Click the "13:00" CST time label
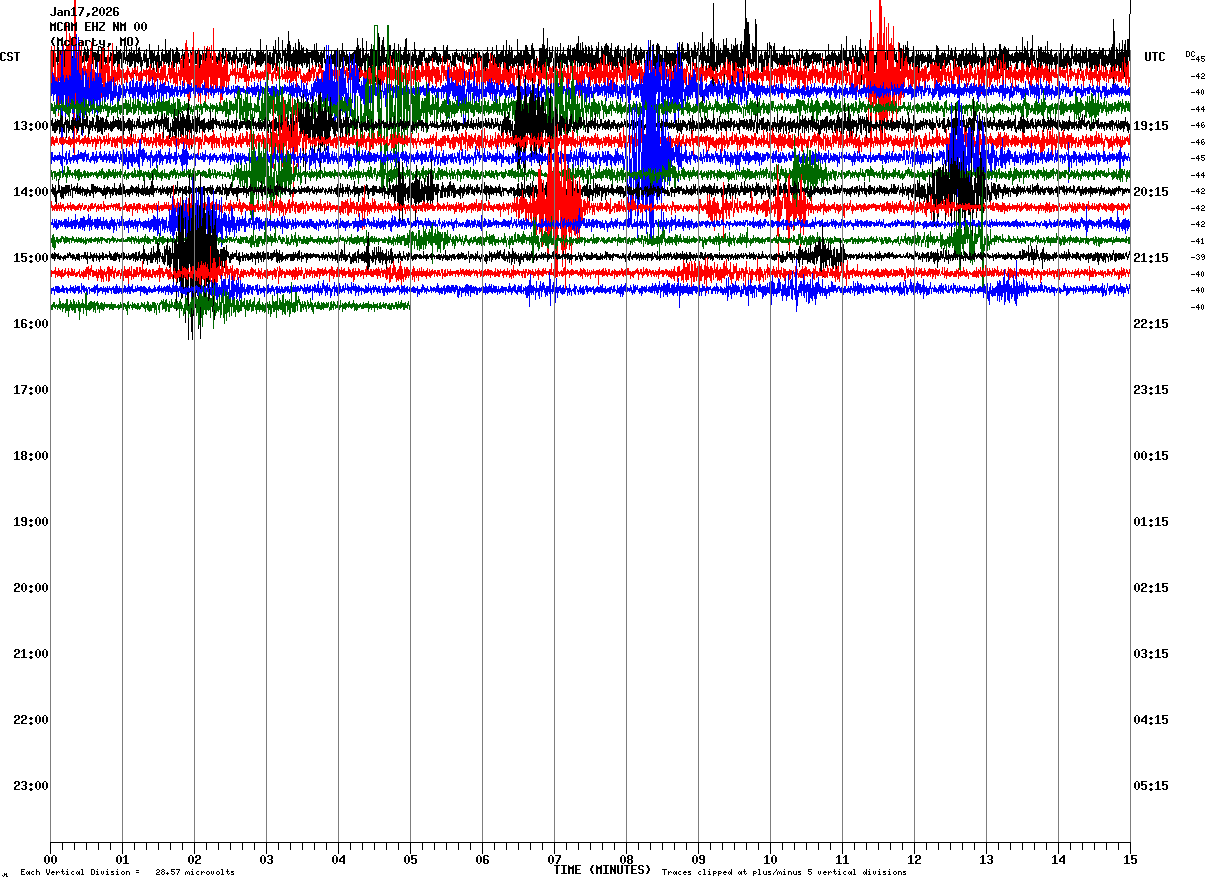 (31, 126)
